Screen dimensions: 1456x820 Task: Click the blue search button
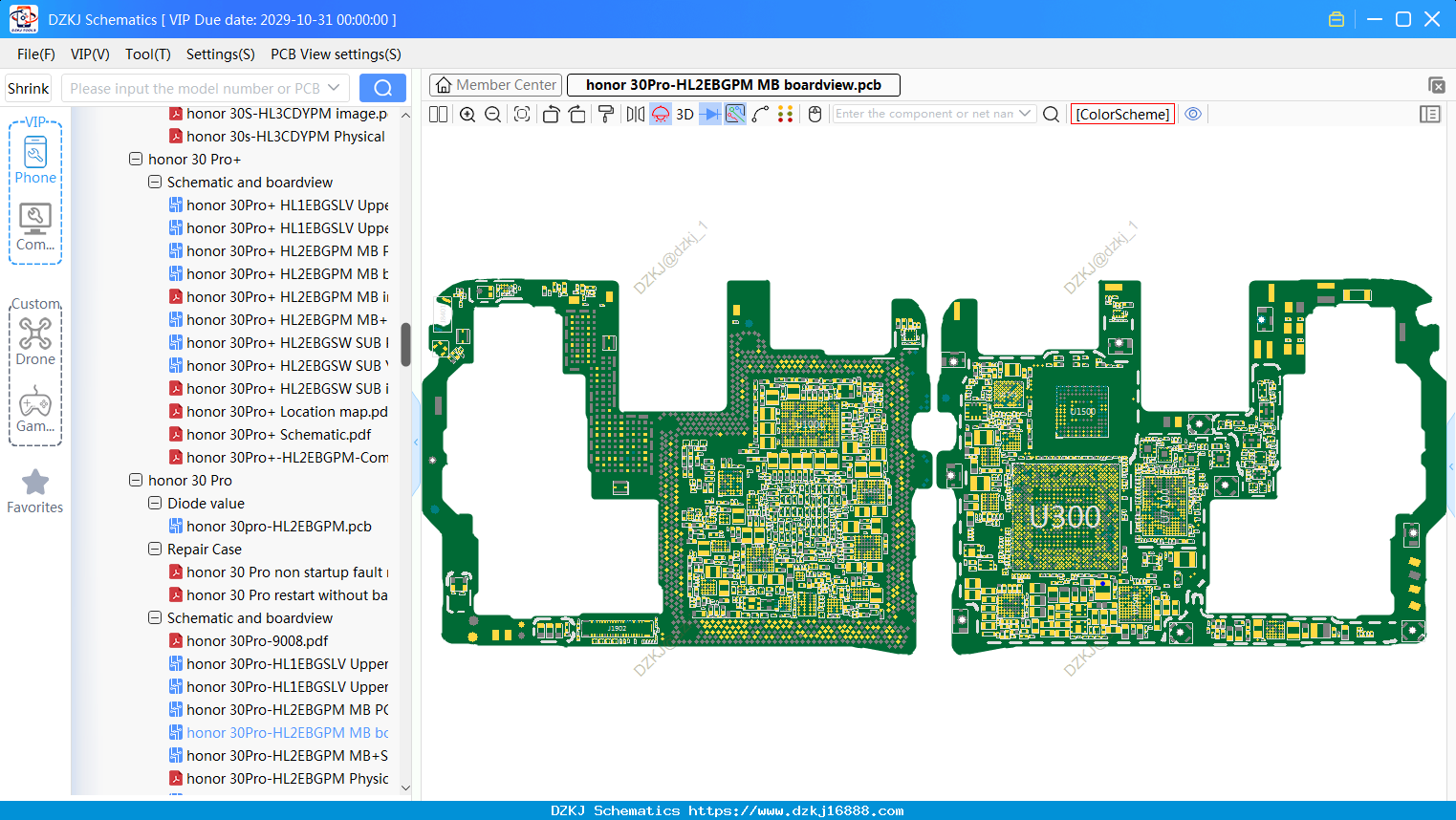pos(382,88)
